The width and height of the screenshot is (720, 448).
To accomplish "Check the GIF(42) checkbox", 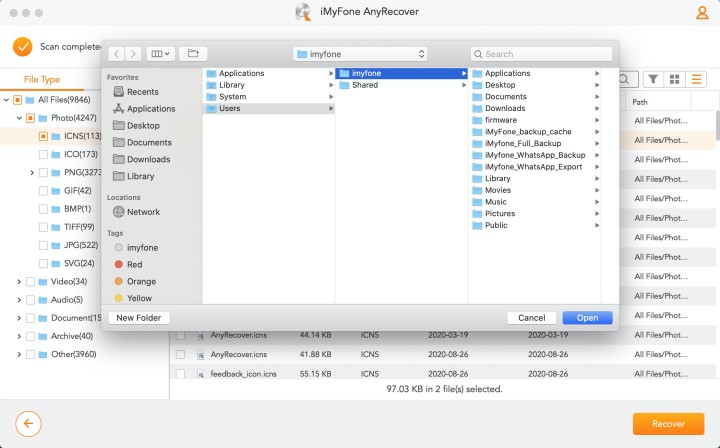I will click(43, 190).
